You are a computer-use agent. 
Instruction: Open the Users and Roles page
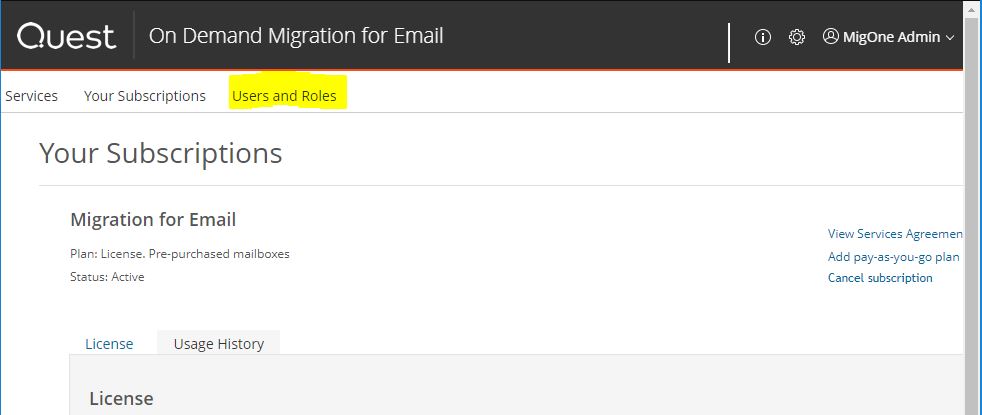pyautogui.click(x=284, y=96)
